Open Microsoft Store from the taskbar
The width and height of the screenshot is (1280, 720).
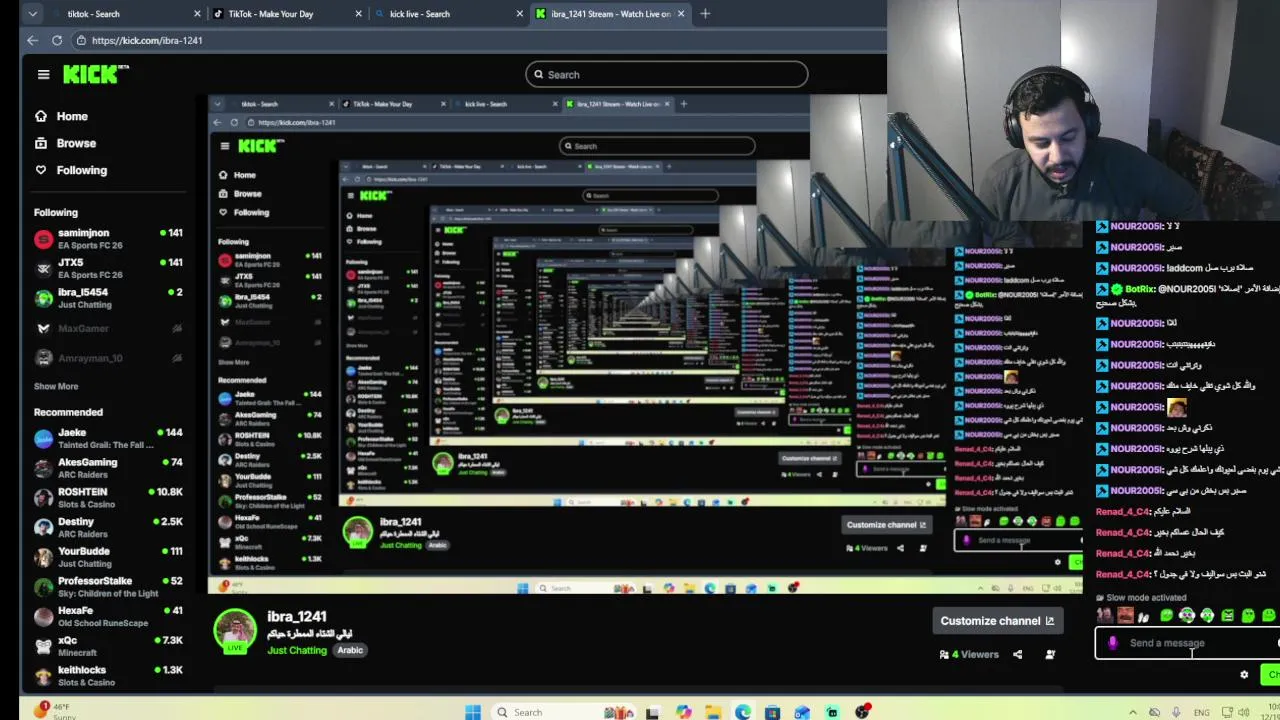click(x=772, y=712)
